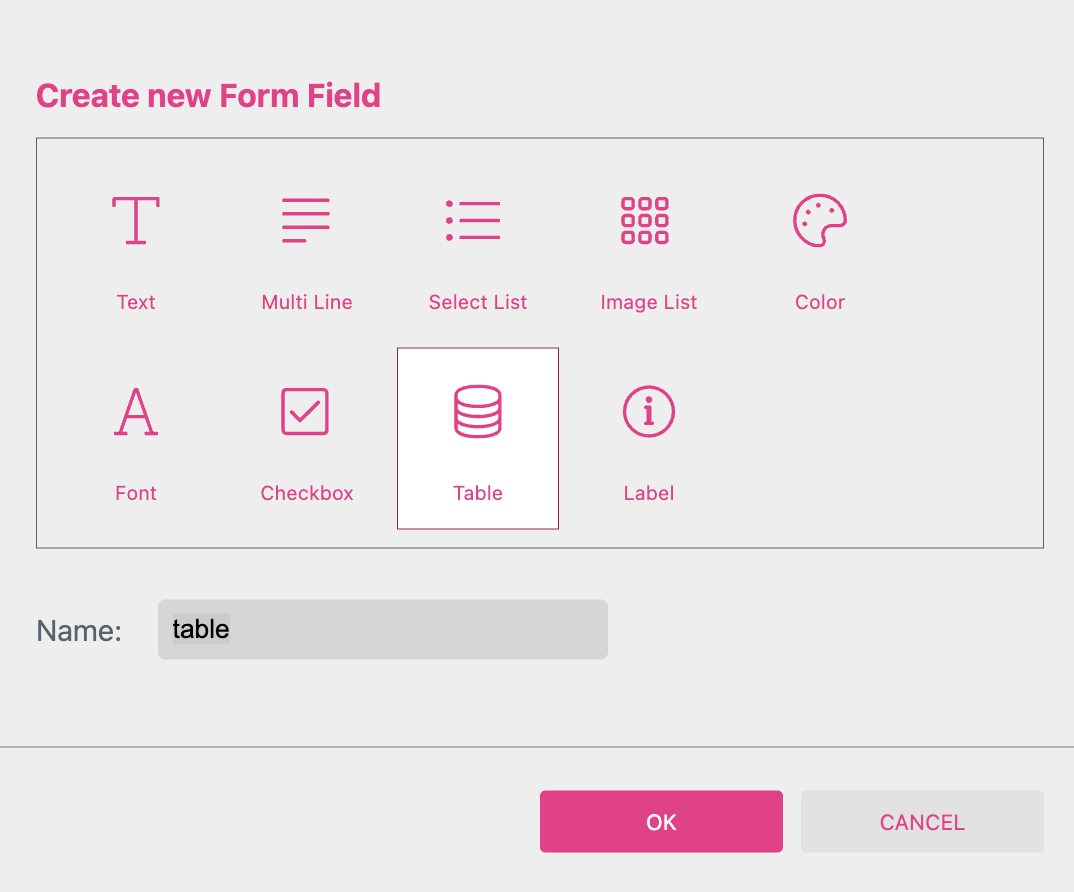The width and height of the screenshot is (1074, 892).
Task: Click the "Text" caption label
Action: pos(136,302)
